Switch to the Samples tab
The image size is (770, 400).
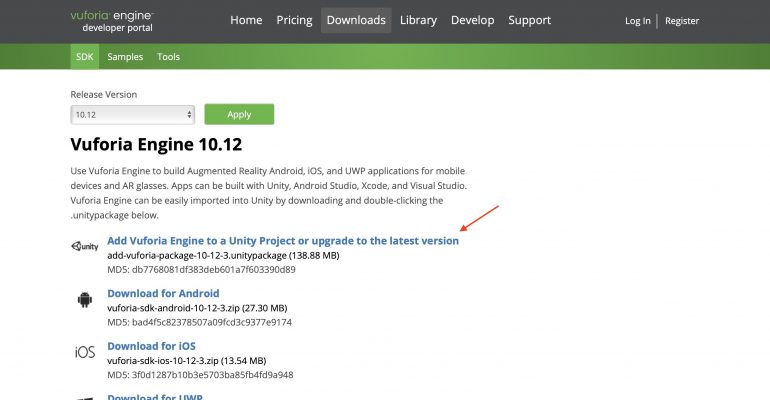click(125, 56)
